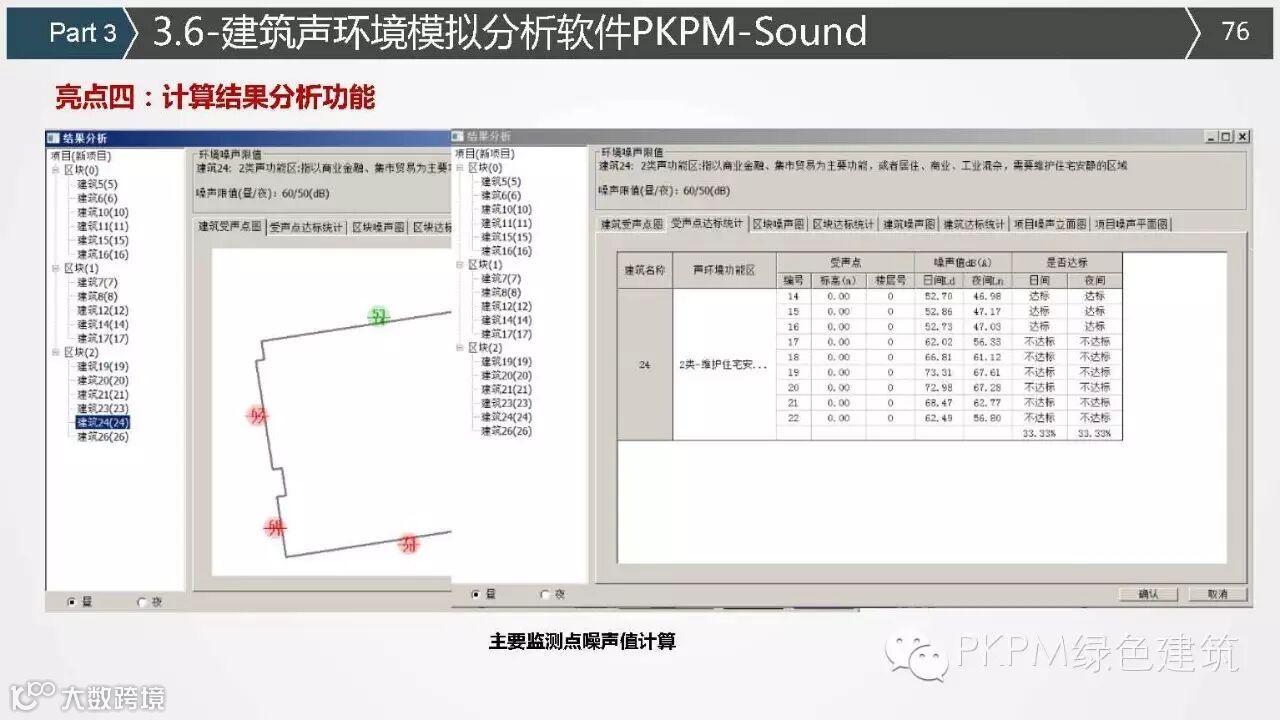Select 建筑14(14) in the back window tree
Viewport: 1280px width, 720px height.
coord(103,325)
